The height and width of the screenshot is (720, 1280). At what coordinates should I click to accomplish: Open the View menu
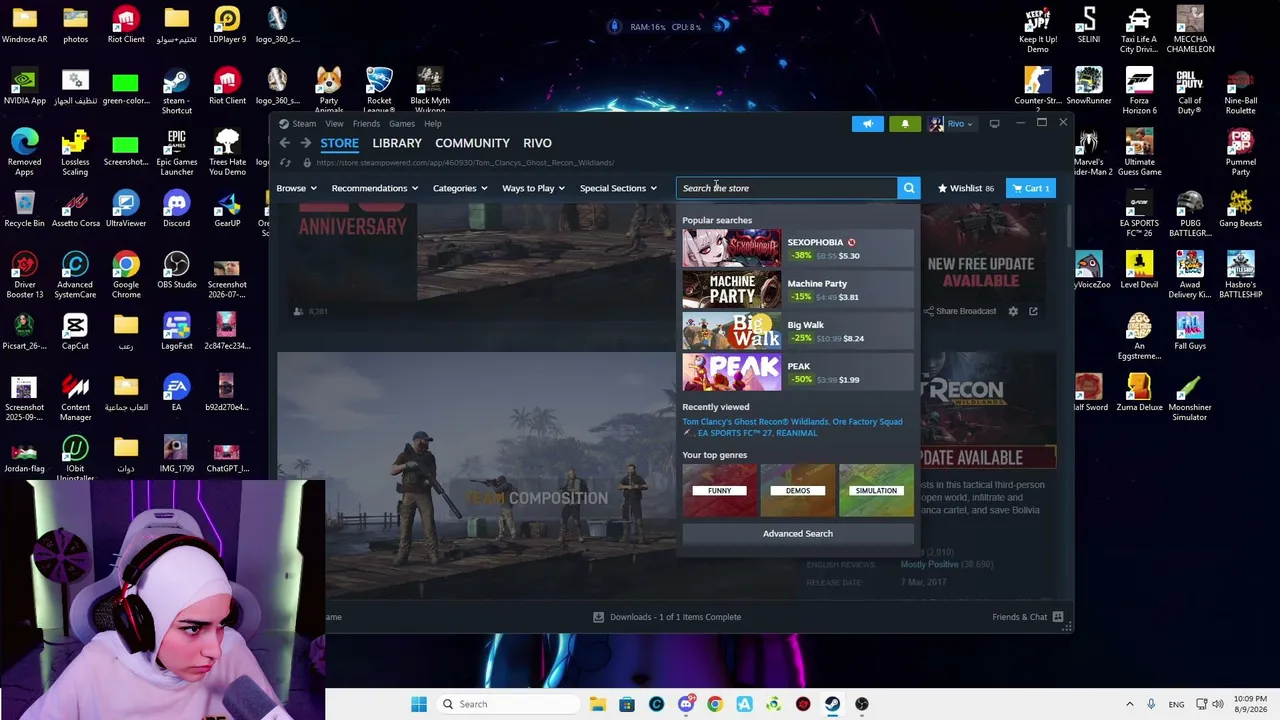point(334,124)
